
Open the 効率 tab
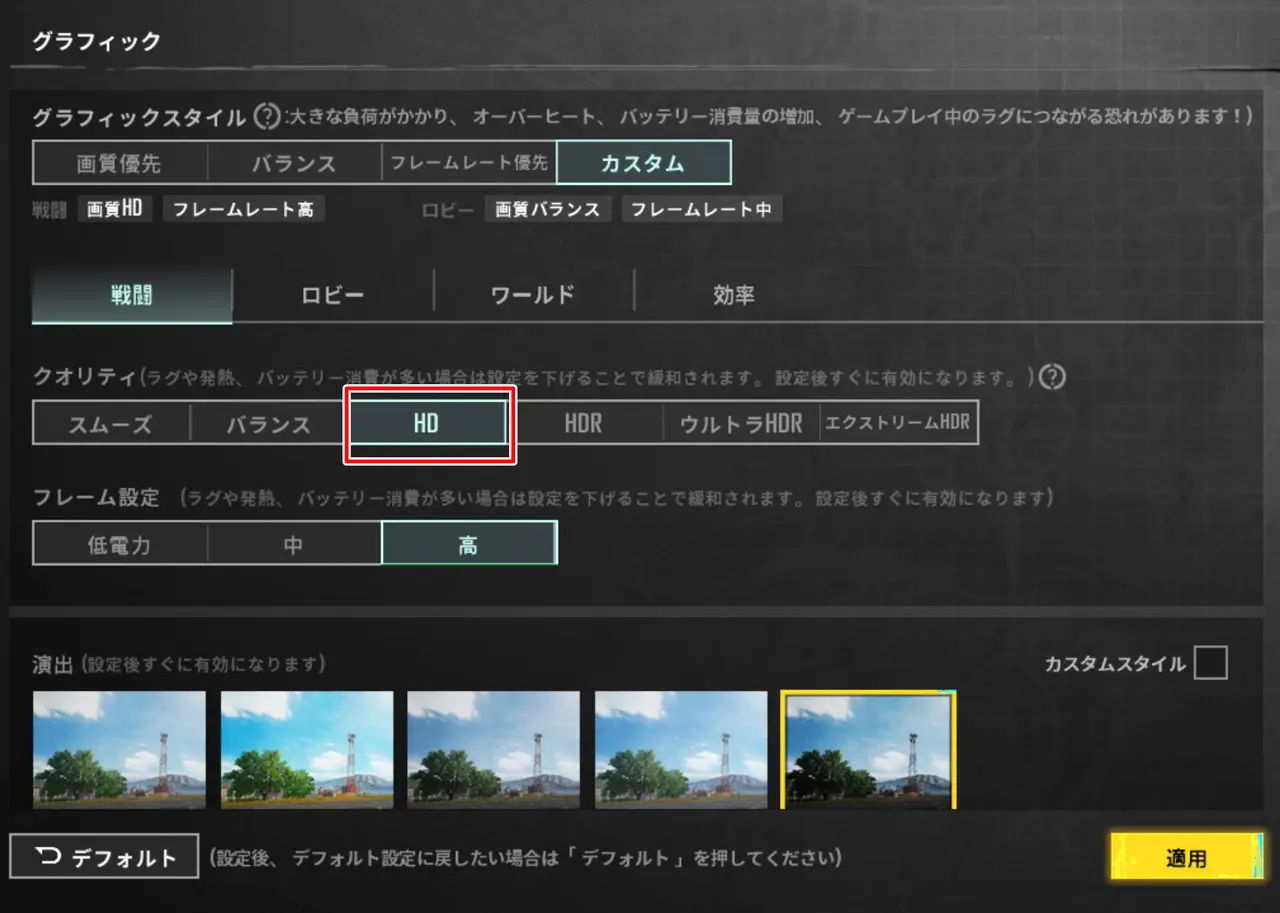pyautogui.click(x=734, y=296)
